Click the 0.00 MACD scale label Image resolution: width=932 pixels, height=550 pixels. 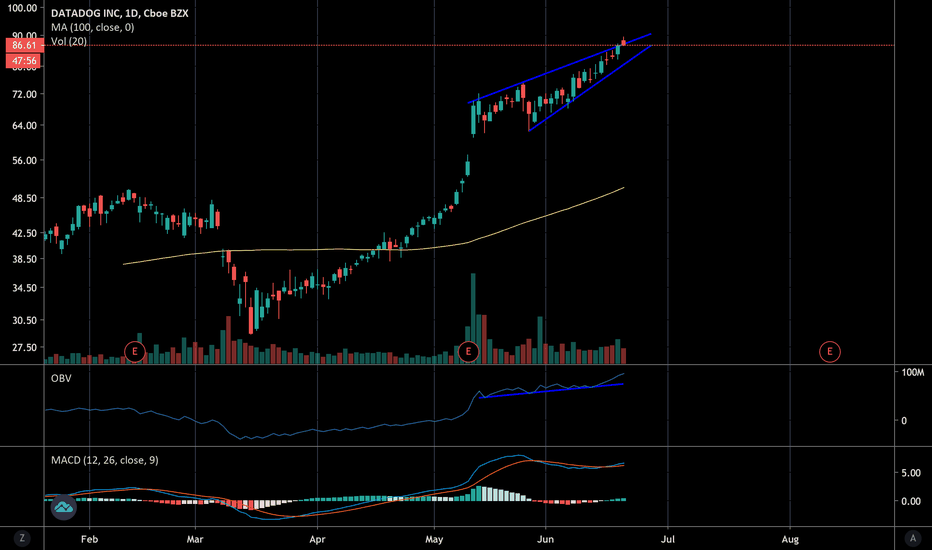tap(911, 501)
